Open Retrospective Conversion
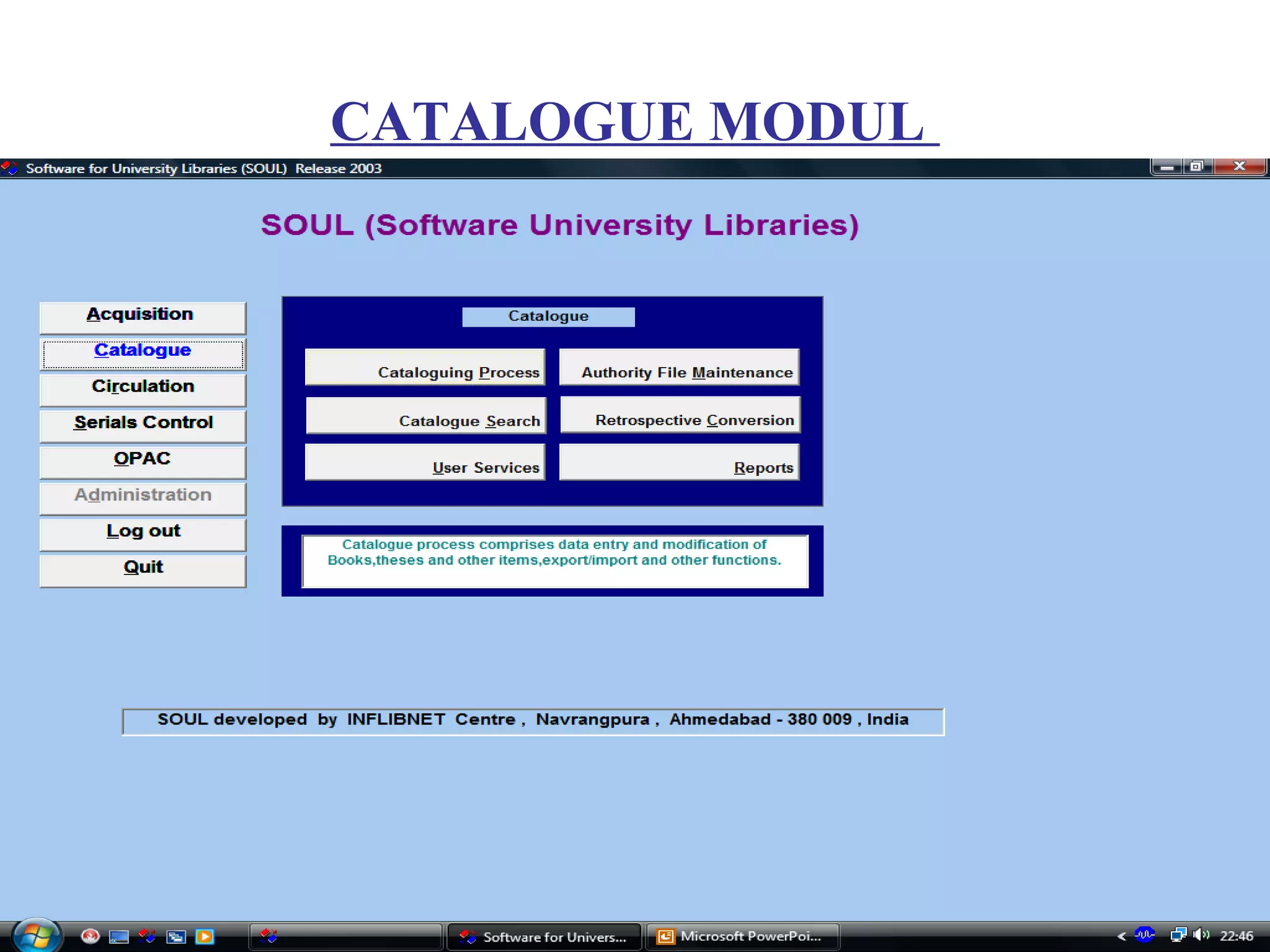 (680, 415)
